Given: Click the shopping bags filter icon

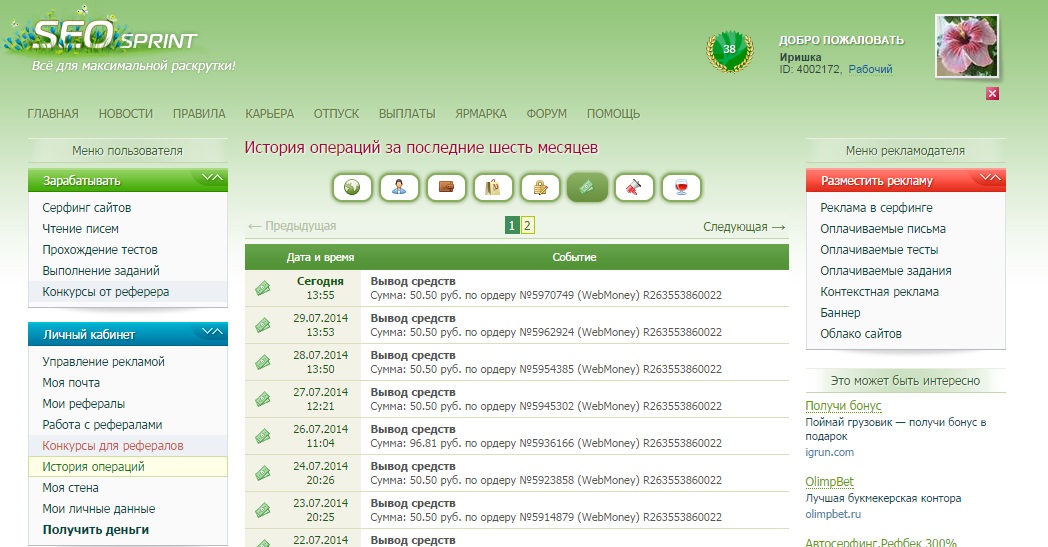Looking at the screenshot, I should 493,187.
